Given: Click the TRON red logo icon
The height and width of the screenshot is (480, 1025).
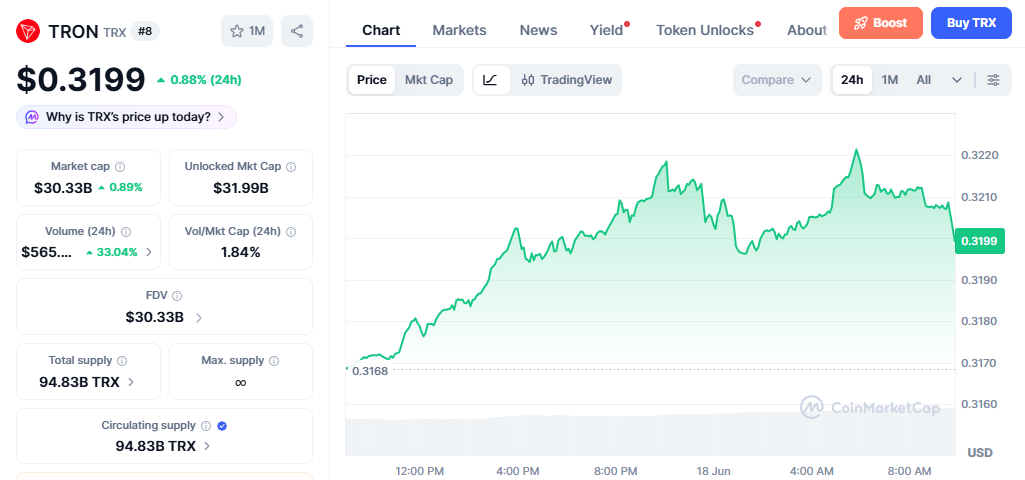Looking at the screenshot, I should (x=28, y=31).
